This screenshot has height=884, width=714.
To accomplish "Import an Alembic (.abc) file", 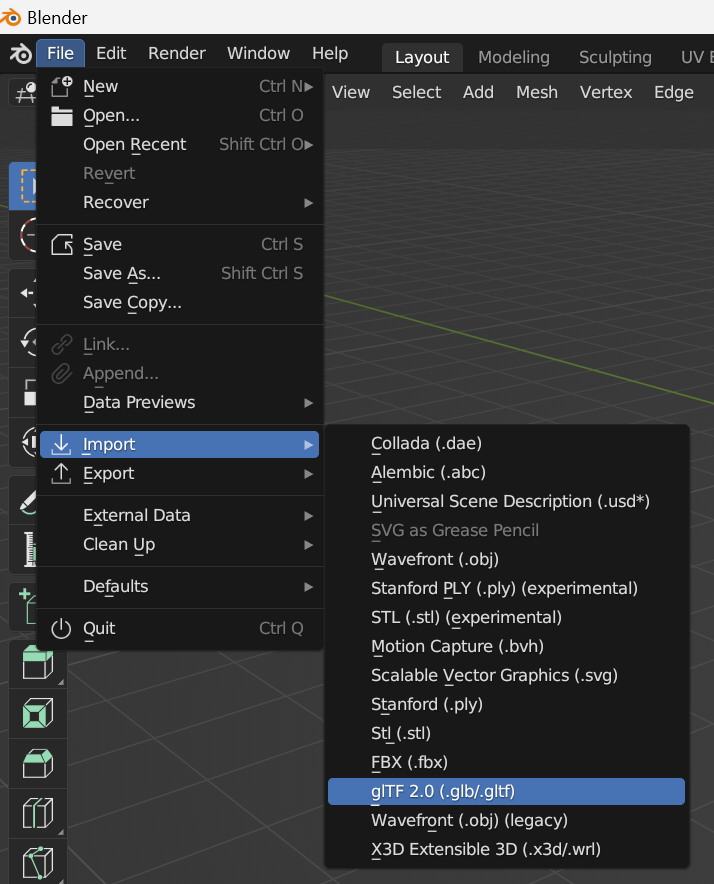I will pos(506,472).
